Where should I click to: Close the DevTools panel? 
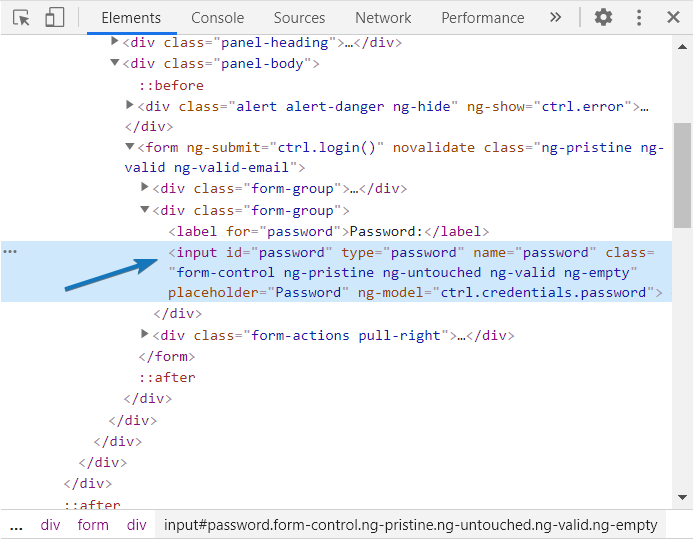[x=674, y=18]
